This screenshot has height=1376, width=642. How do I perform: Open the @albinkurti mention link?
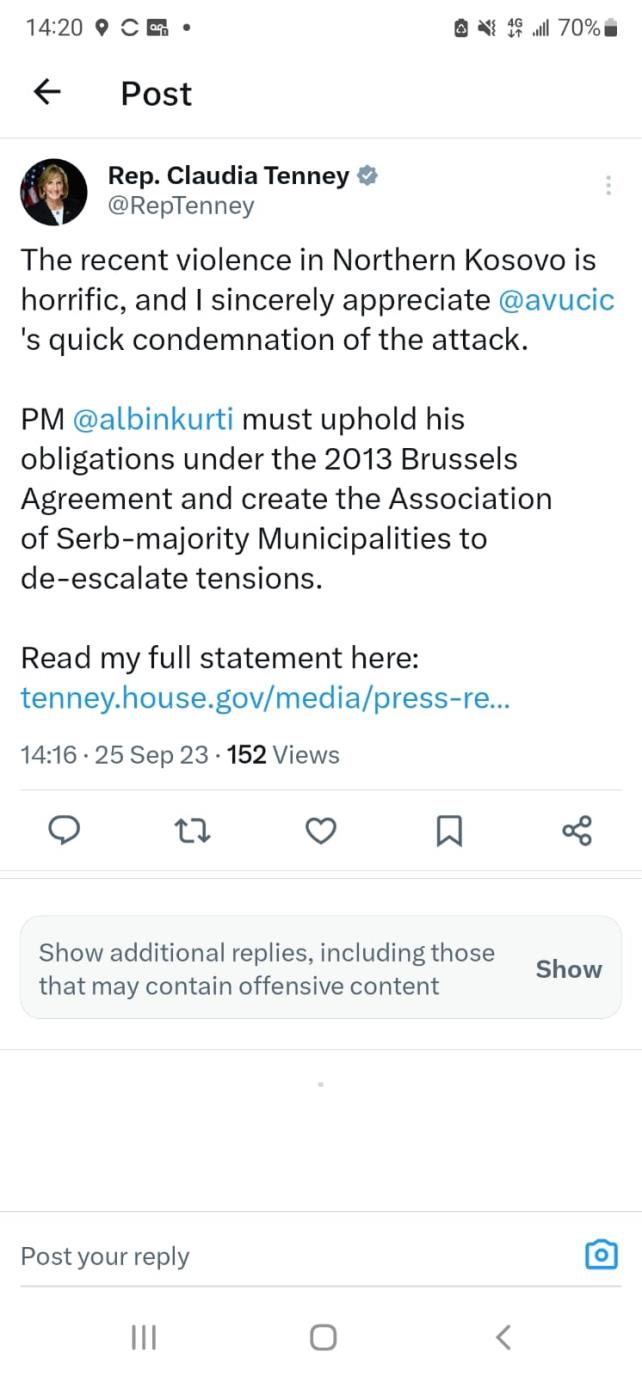[x=154, y=419]
